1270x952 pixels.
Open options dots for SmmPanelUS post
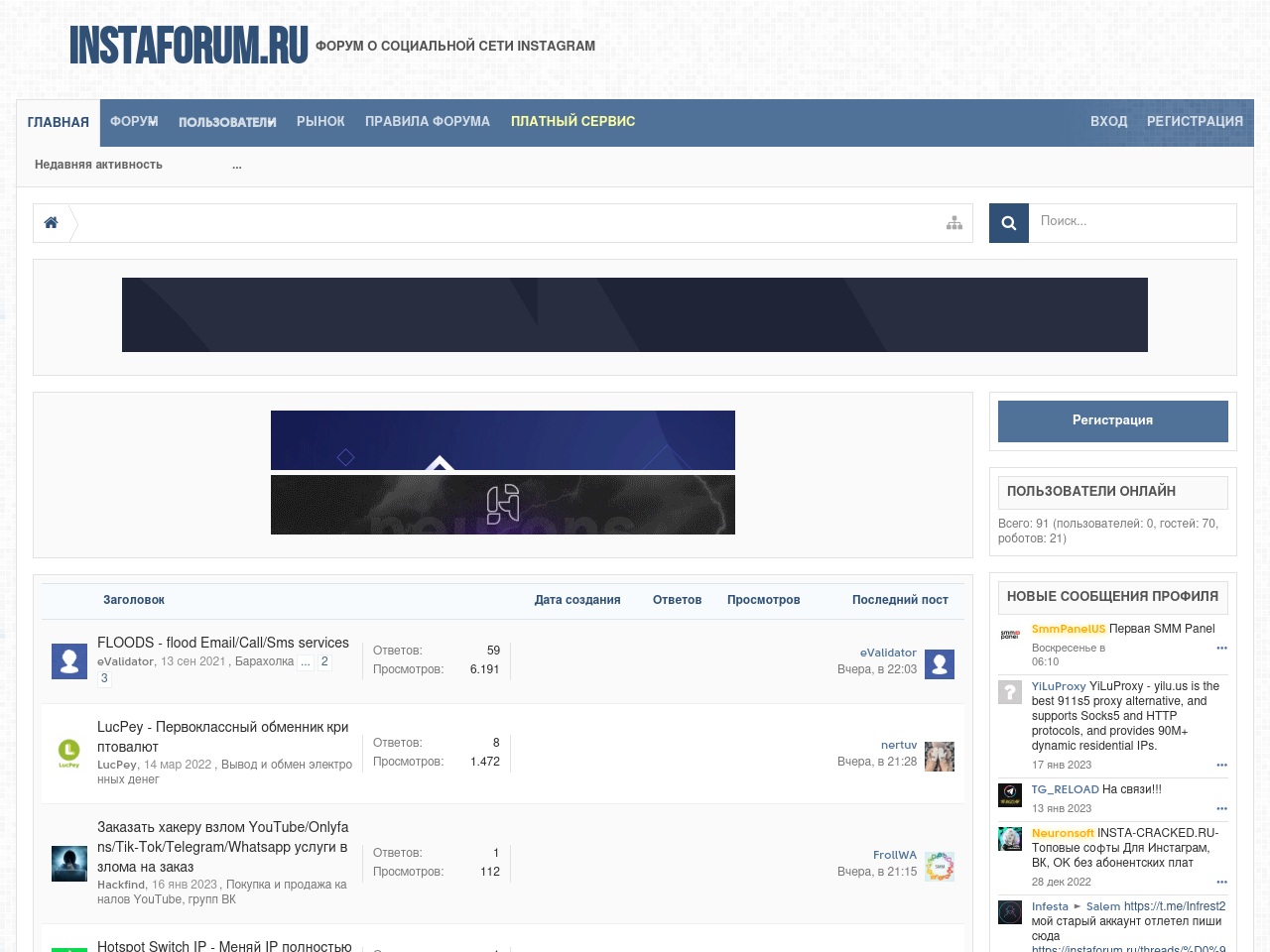(1221, 648)
